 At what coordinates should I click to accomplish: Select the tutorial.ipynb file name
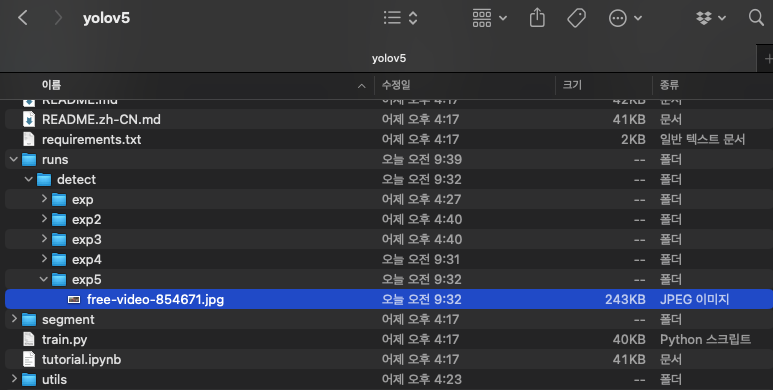pos(81,359)
